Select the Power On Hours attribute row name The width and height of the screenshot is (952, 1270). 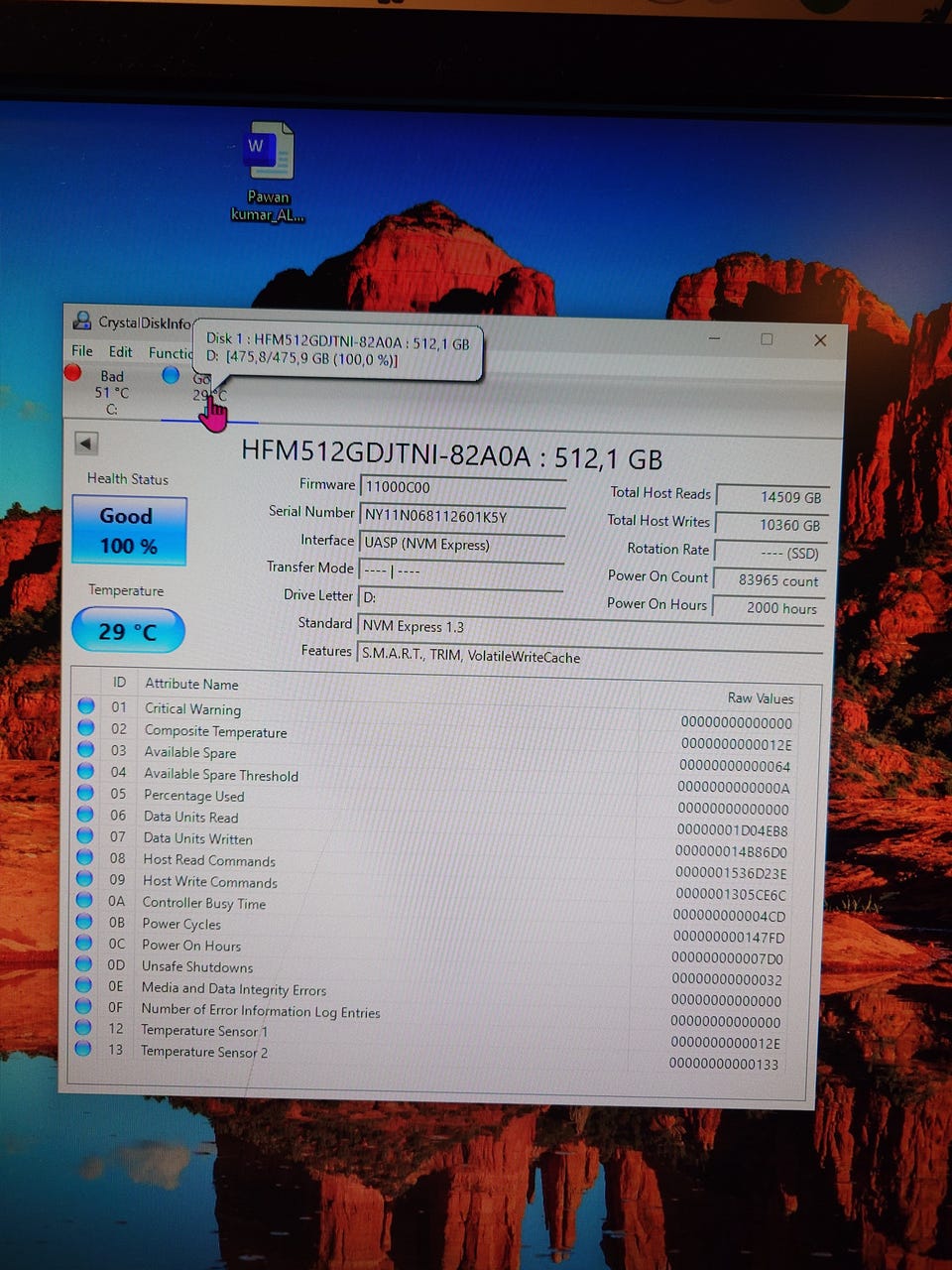190,946
